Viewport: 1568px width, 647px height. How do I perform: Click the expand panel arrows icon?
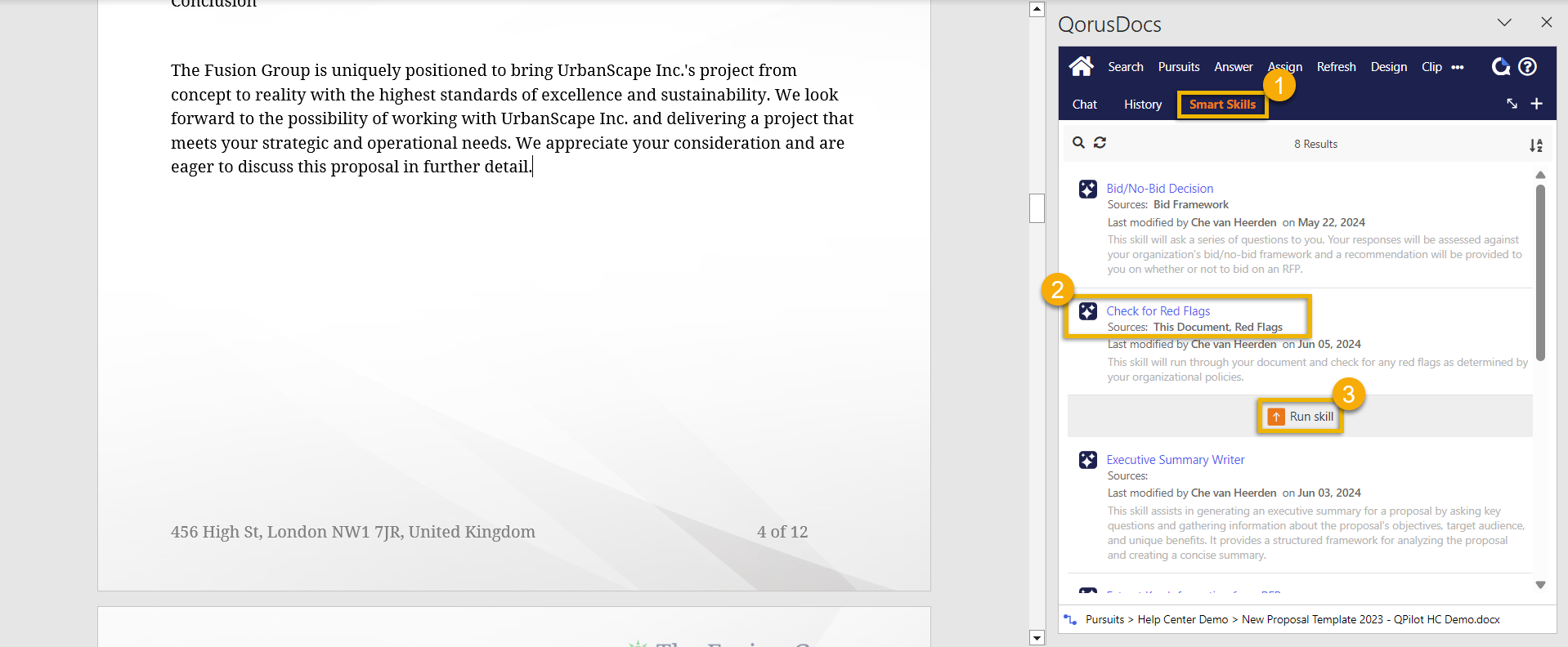tap(1512, 104)
